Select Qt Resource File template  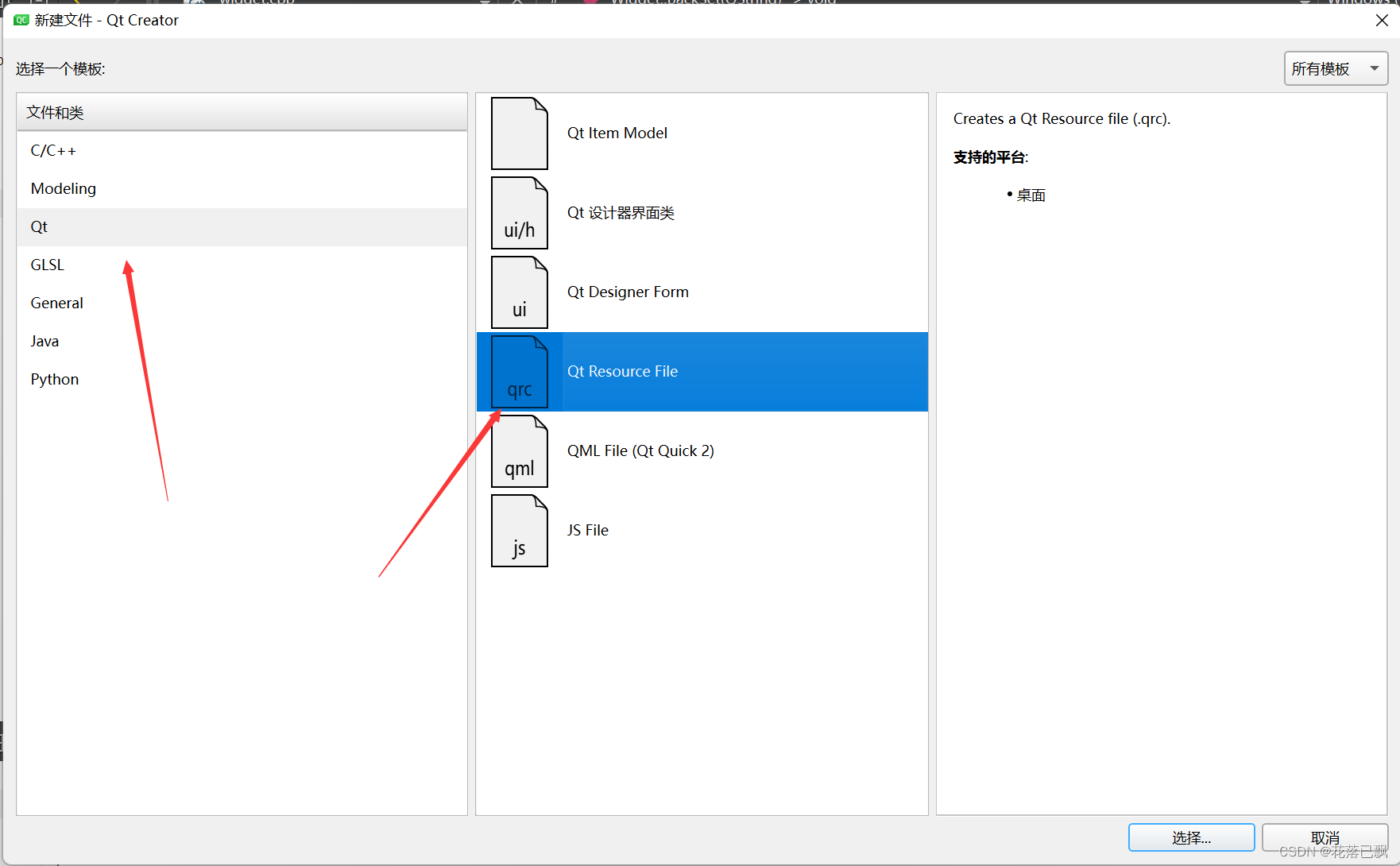[702, 372]
